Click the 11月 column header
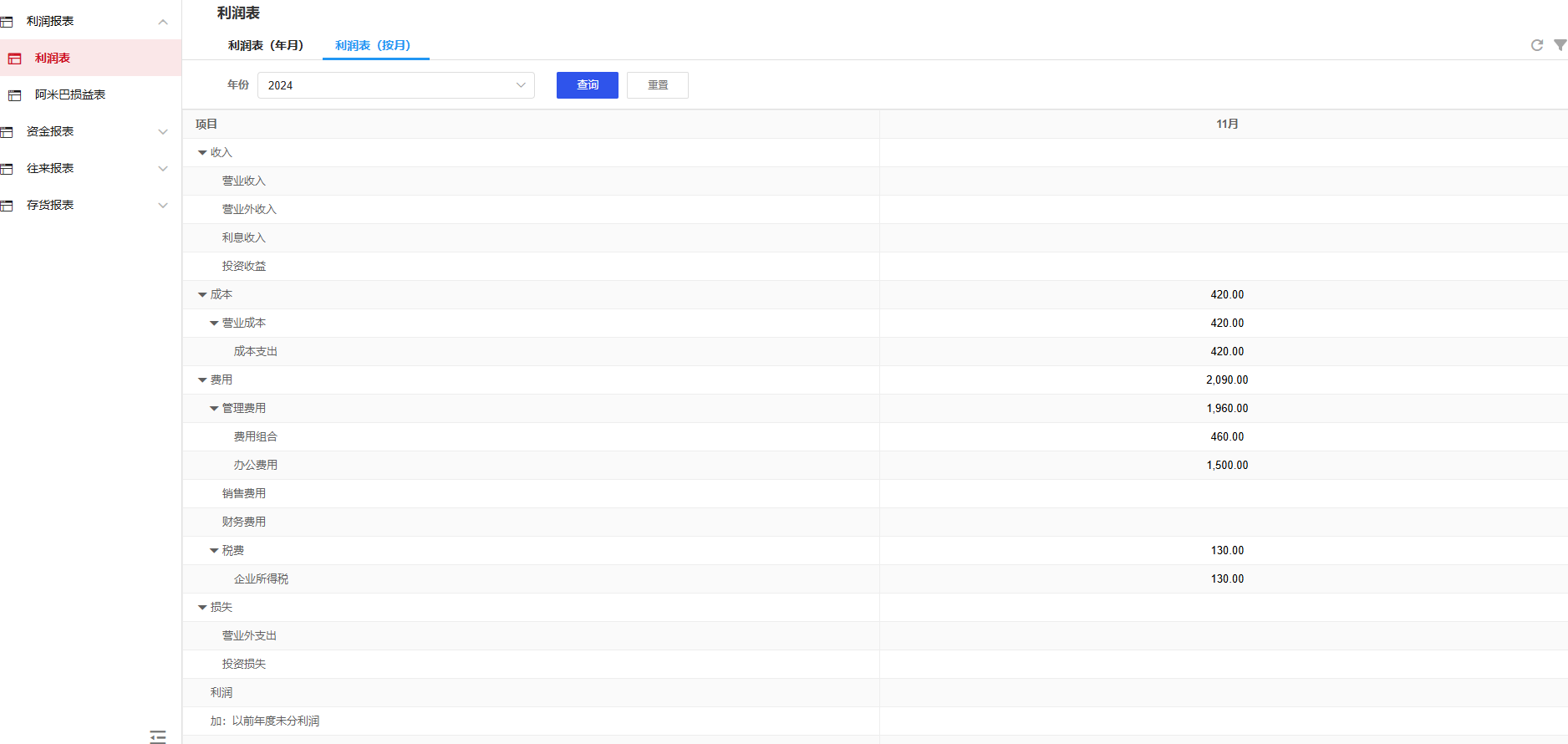The width and height of the screenshot is (1568, 744). [1226, 125]
